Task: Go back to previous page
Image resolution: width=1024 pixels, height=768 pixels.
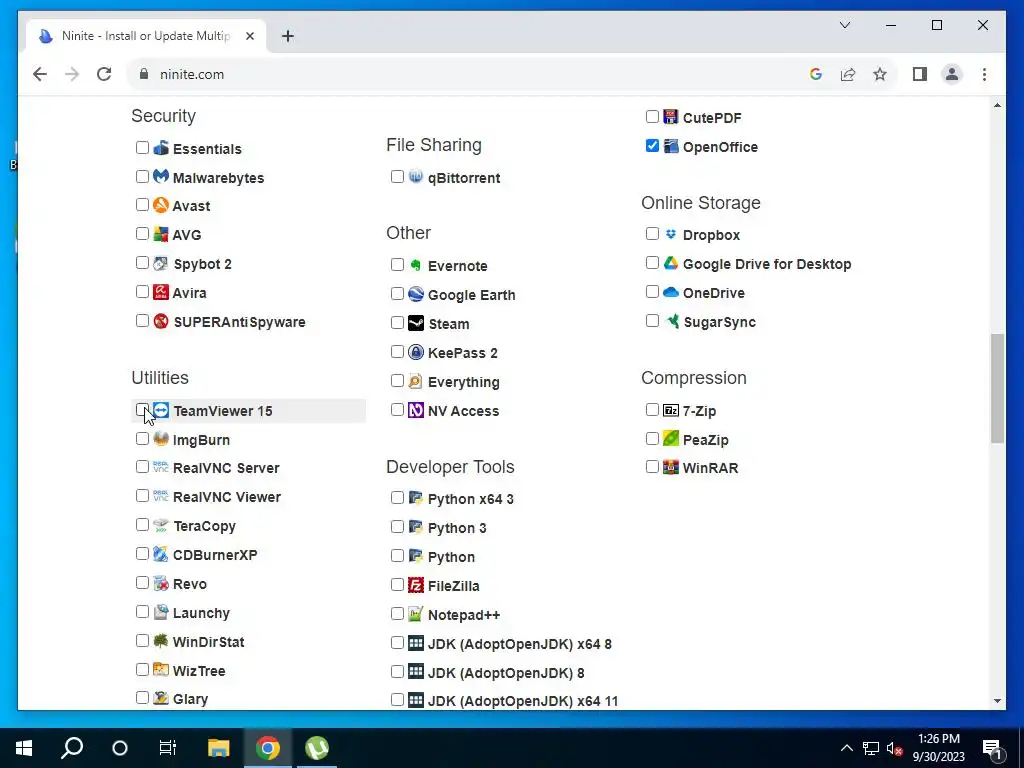Action: (x=40, y=74)
